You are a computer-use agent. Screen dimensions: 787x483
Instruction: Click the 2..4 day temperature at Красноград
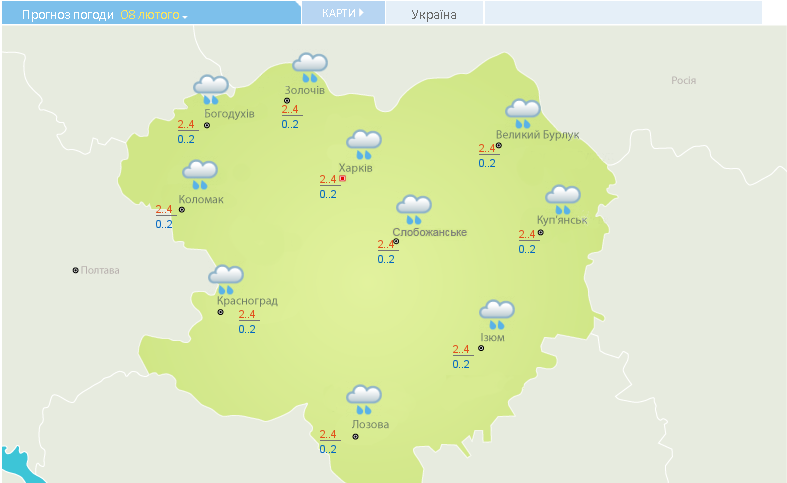[247, 314]
